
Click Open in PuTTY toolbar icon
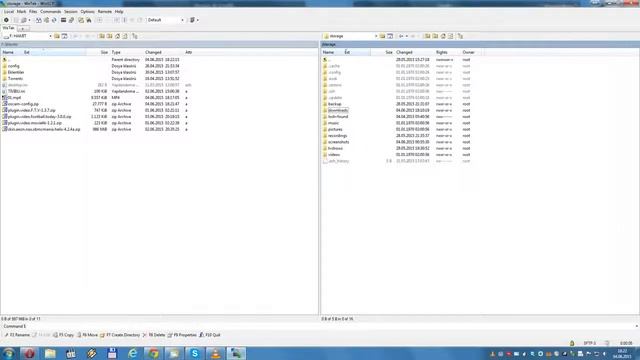[71, 20]
